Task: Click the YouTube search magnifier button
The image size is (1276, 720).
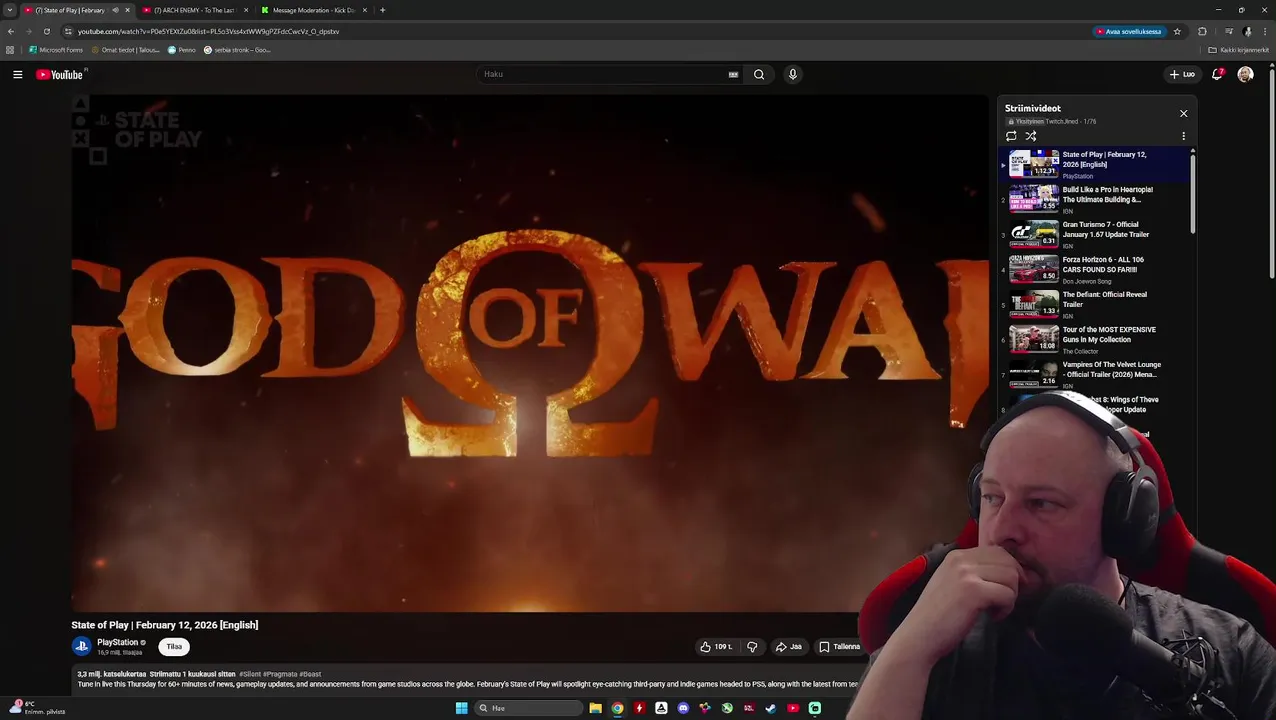Action: click(759, 74)
